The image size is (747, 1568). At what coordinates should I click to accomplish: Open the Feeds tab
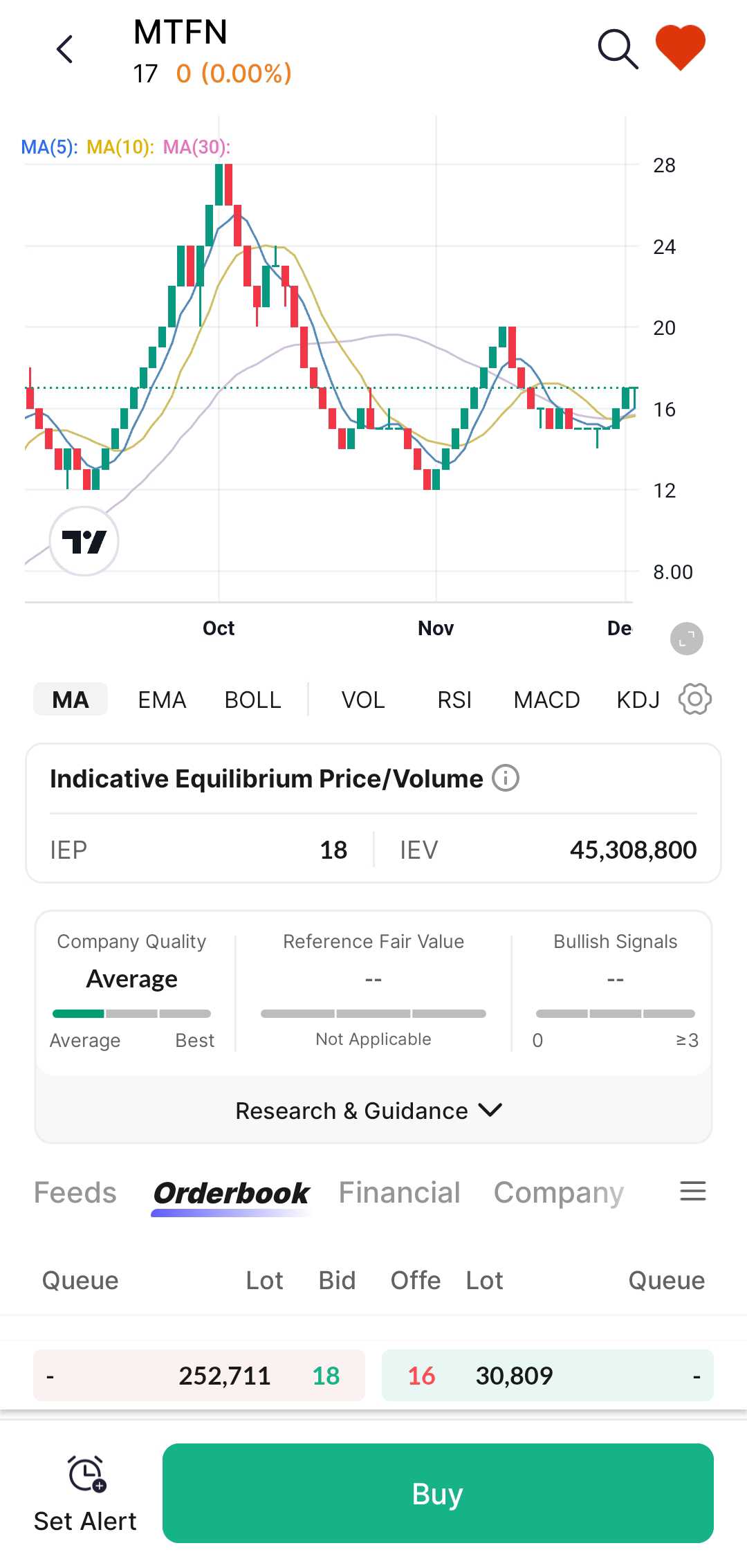point(75,1192)
